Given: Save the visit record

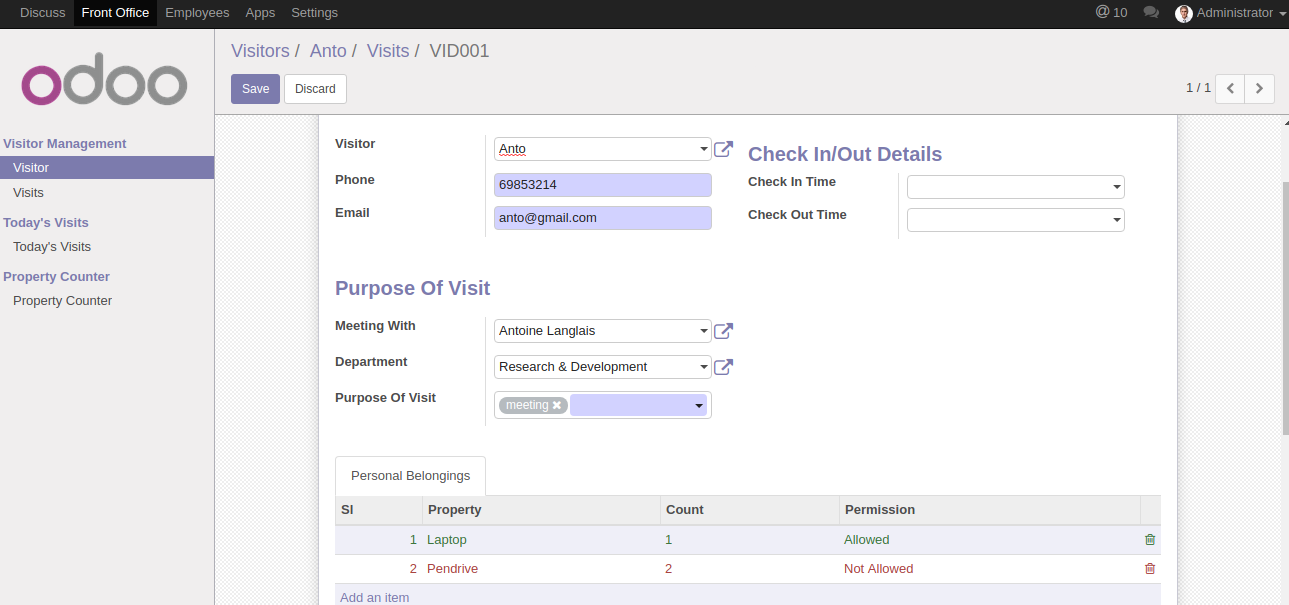Looking at the screenshot, I should 255,89.
